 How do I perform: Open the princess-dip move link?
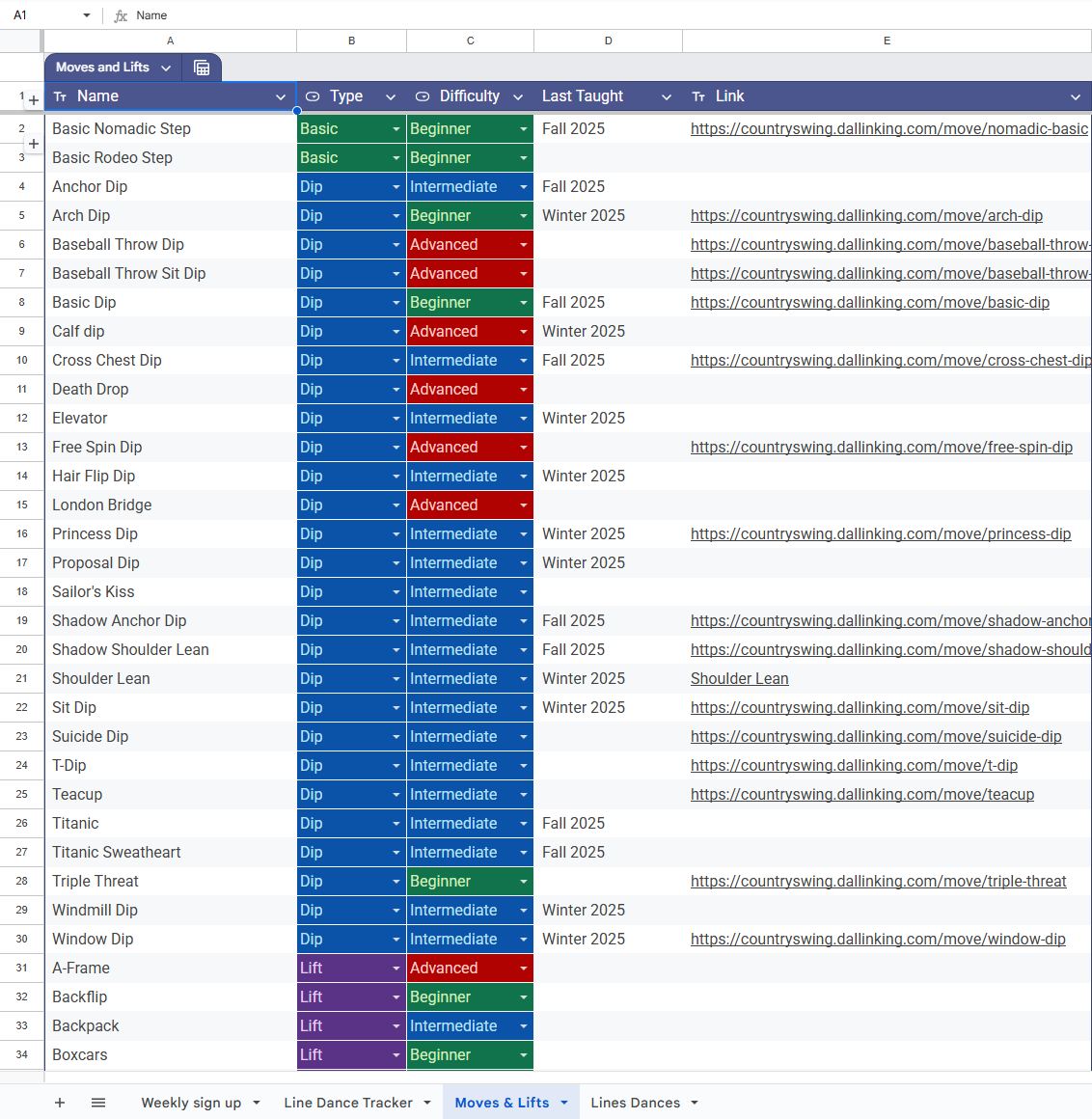[x=881, y=533]
